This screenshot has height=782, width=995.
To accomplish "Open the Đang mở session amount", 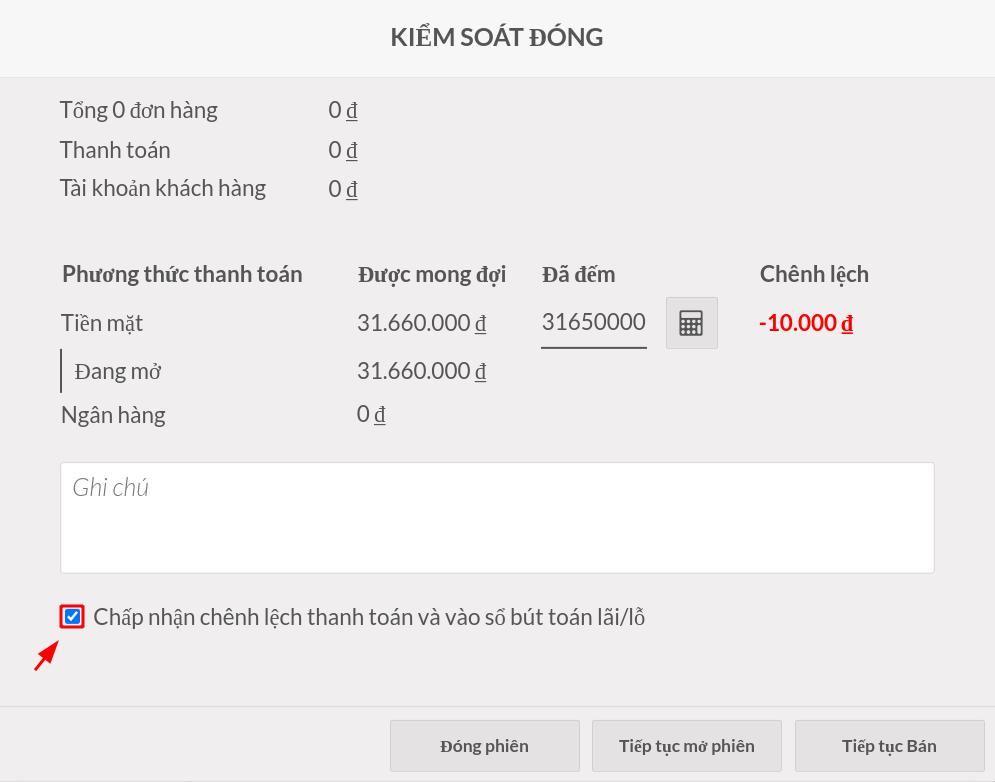I will 421,371.
